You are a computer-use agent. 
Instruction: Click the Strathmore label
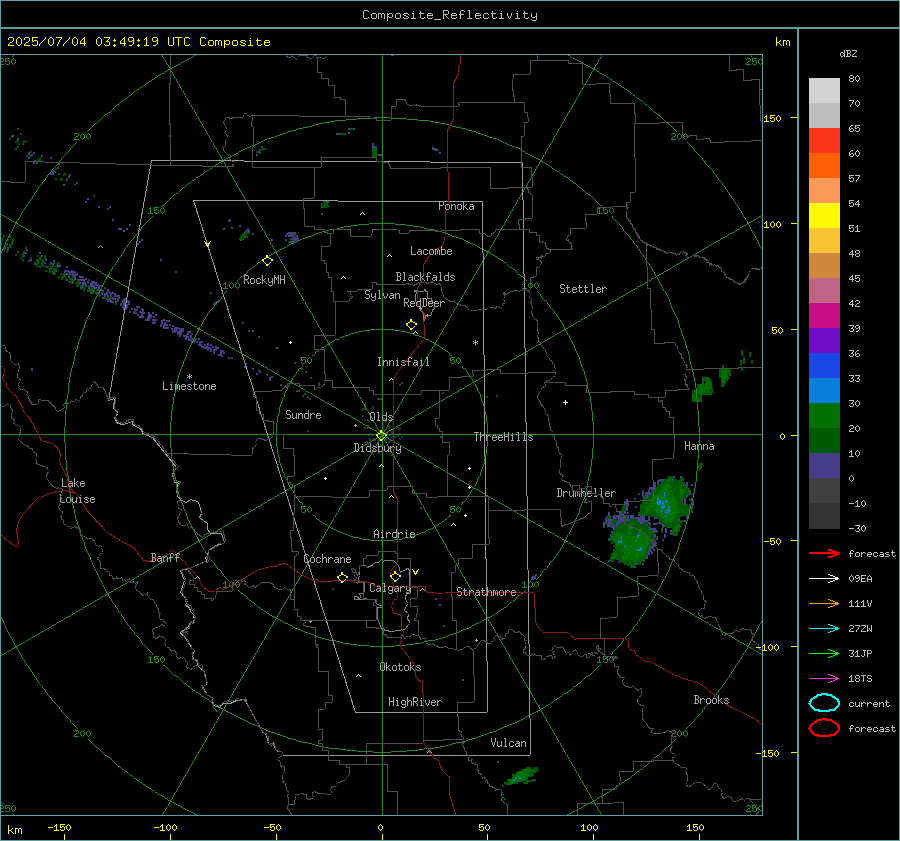pyautogui.click(x=486, y=592)
